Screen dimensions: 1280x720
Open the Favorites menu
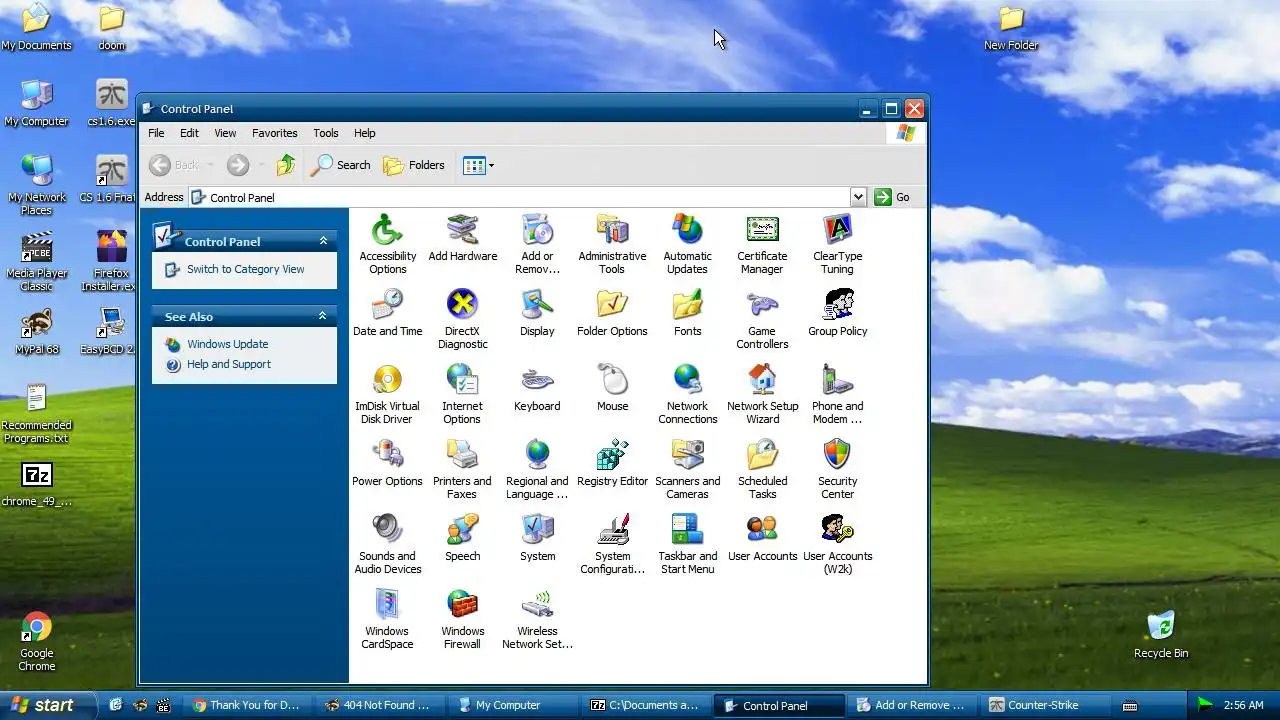(x=274, y=133)
